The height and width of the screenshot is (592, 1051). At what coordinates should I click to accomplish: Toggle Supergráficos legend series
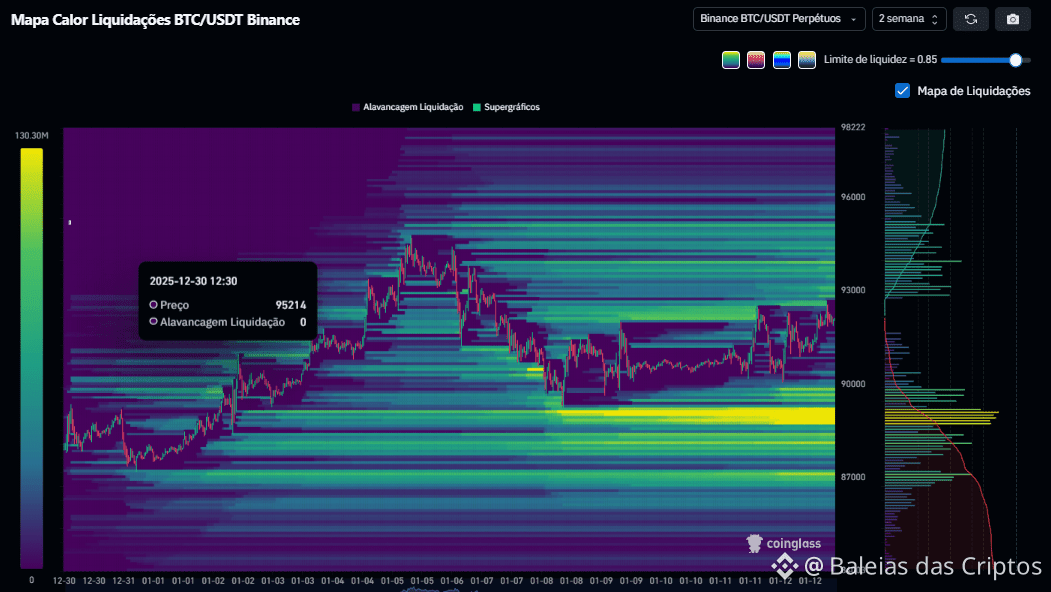click(x=506, y=107)
